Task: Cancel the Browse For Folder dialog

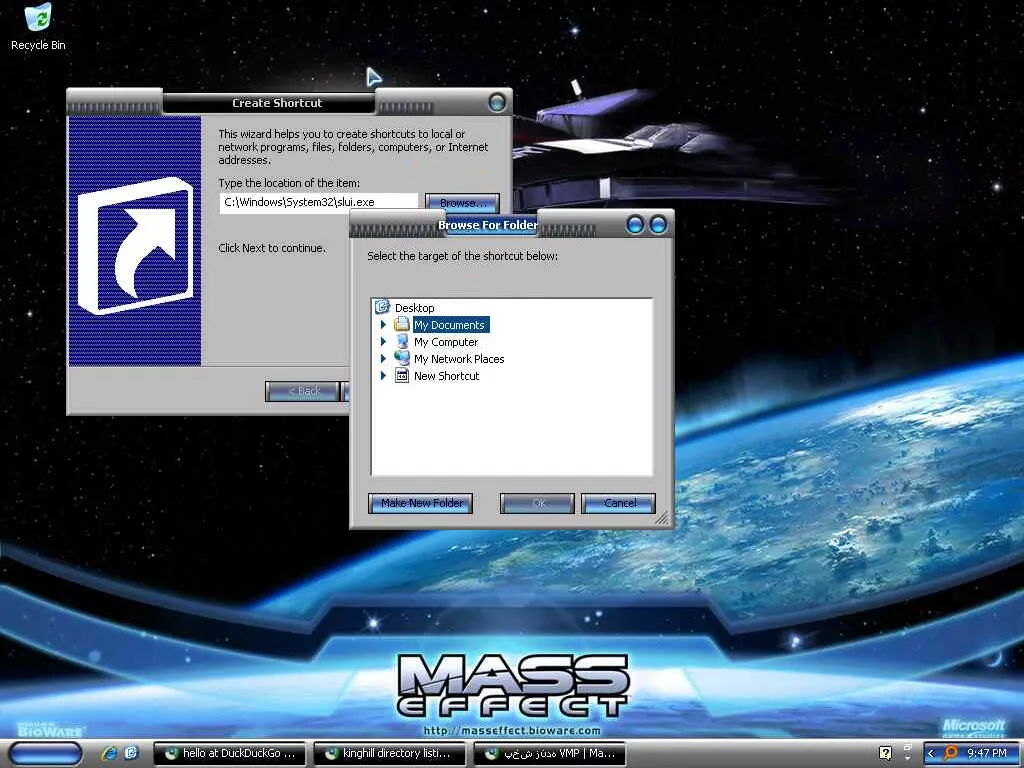Action: (618, 503)
